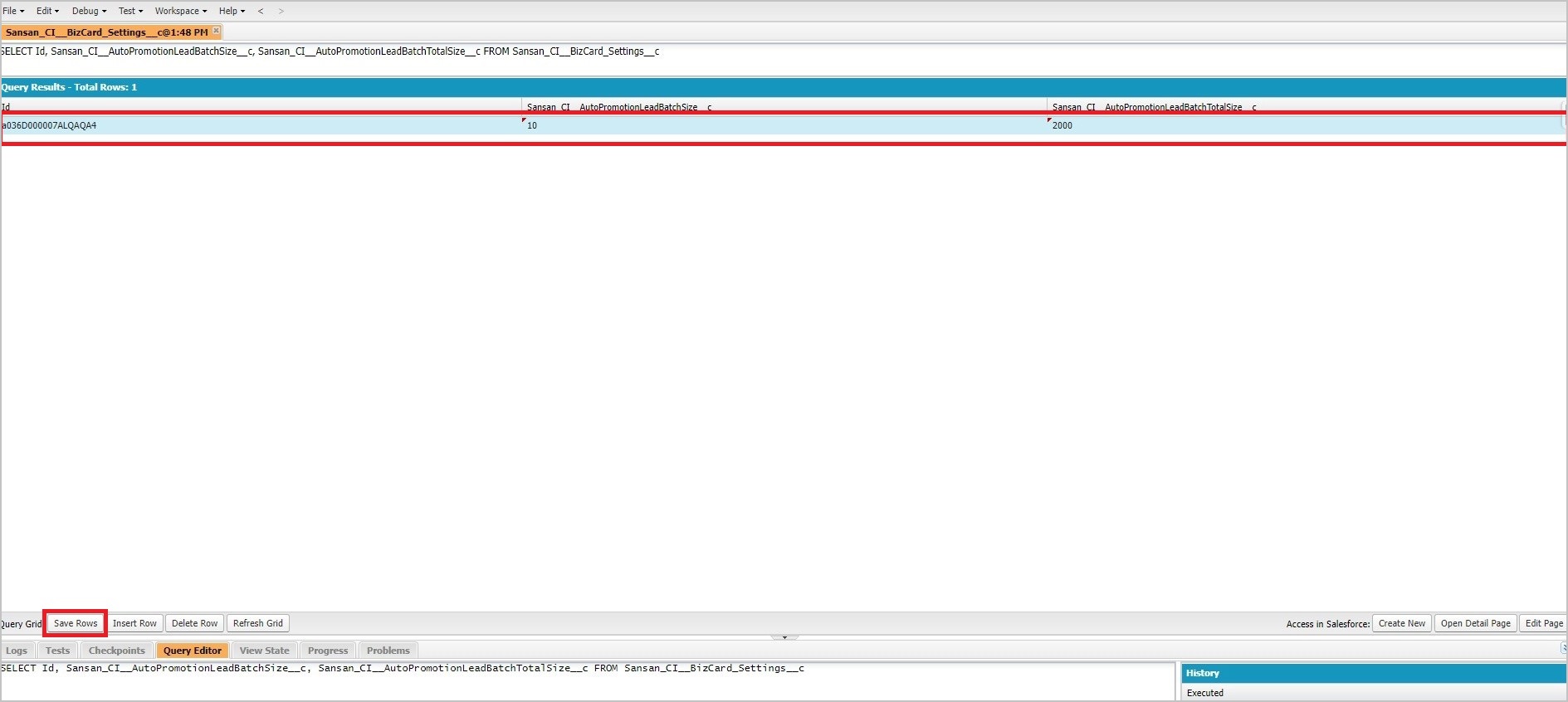Go back with the left arrow
The width and height of the screenshot is (1568, 702).
click(x=261, y=11)
